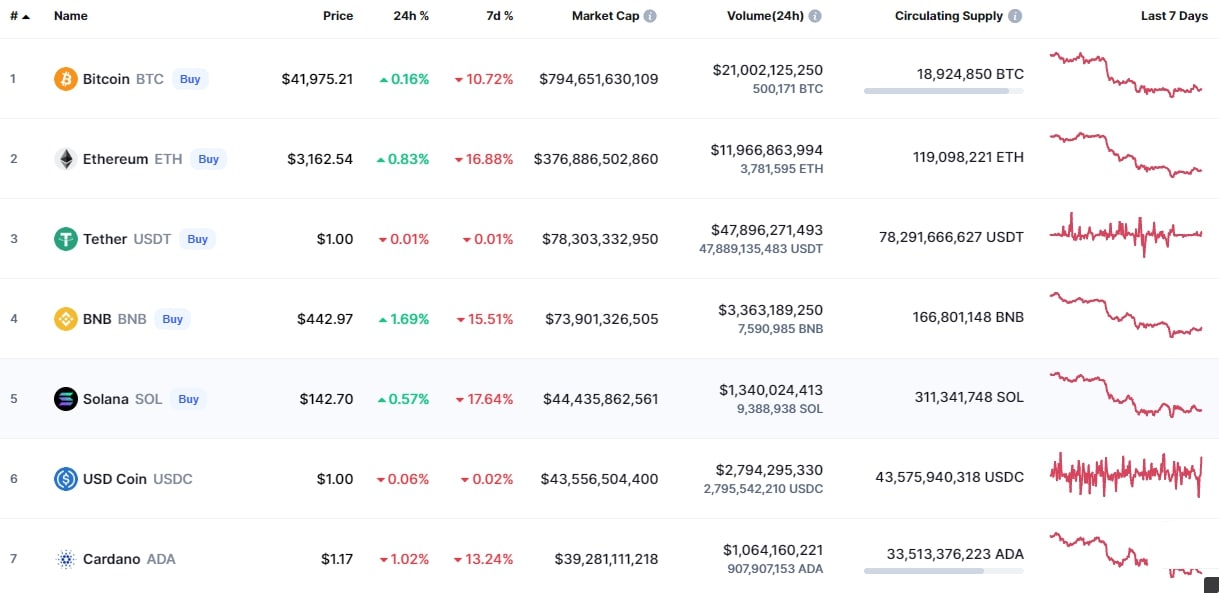Click Solana 7d change 17.64%
This screenshot has height=593, width=1219.
484,399
